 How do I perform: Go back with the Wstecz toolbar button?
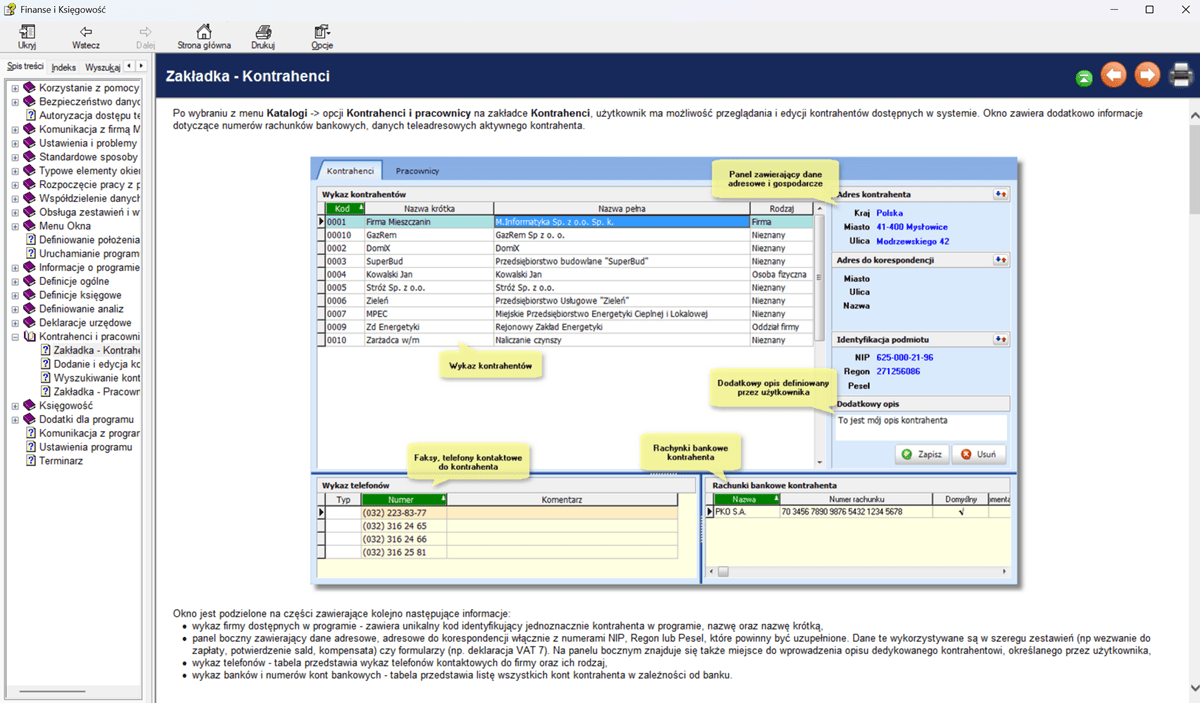tap(86, 37)
